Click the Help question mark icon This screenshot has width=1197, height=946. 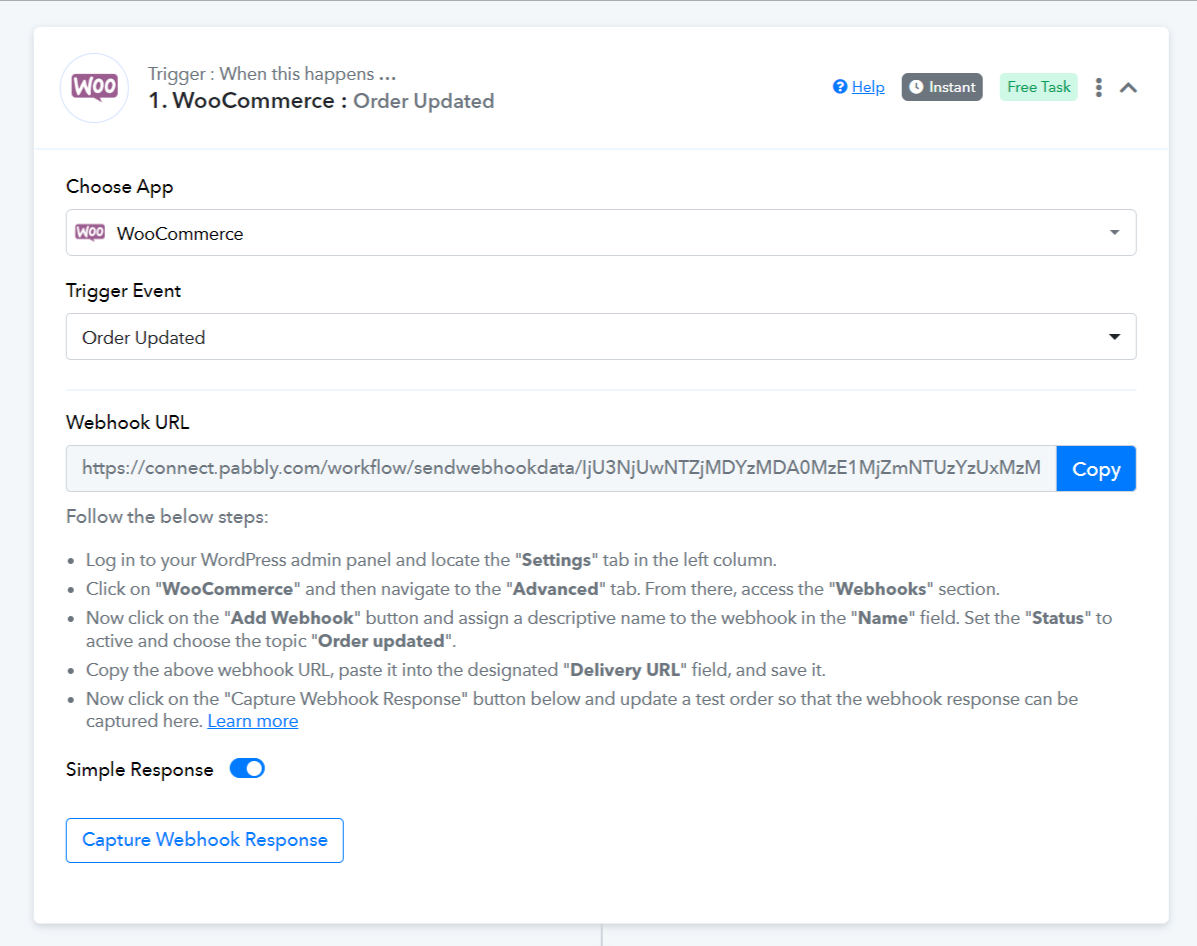pyautogui.click(x=840, y=87)
